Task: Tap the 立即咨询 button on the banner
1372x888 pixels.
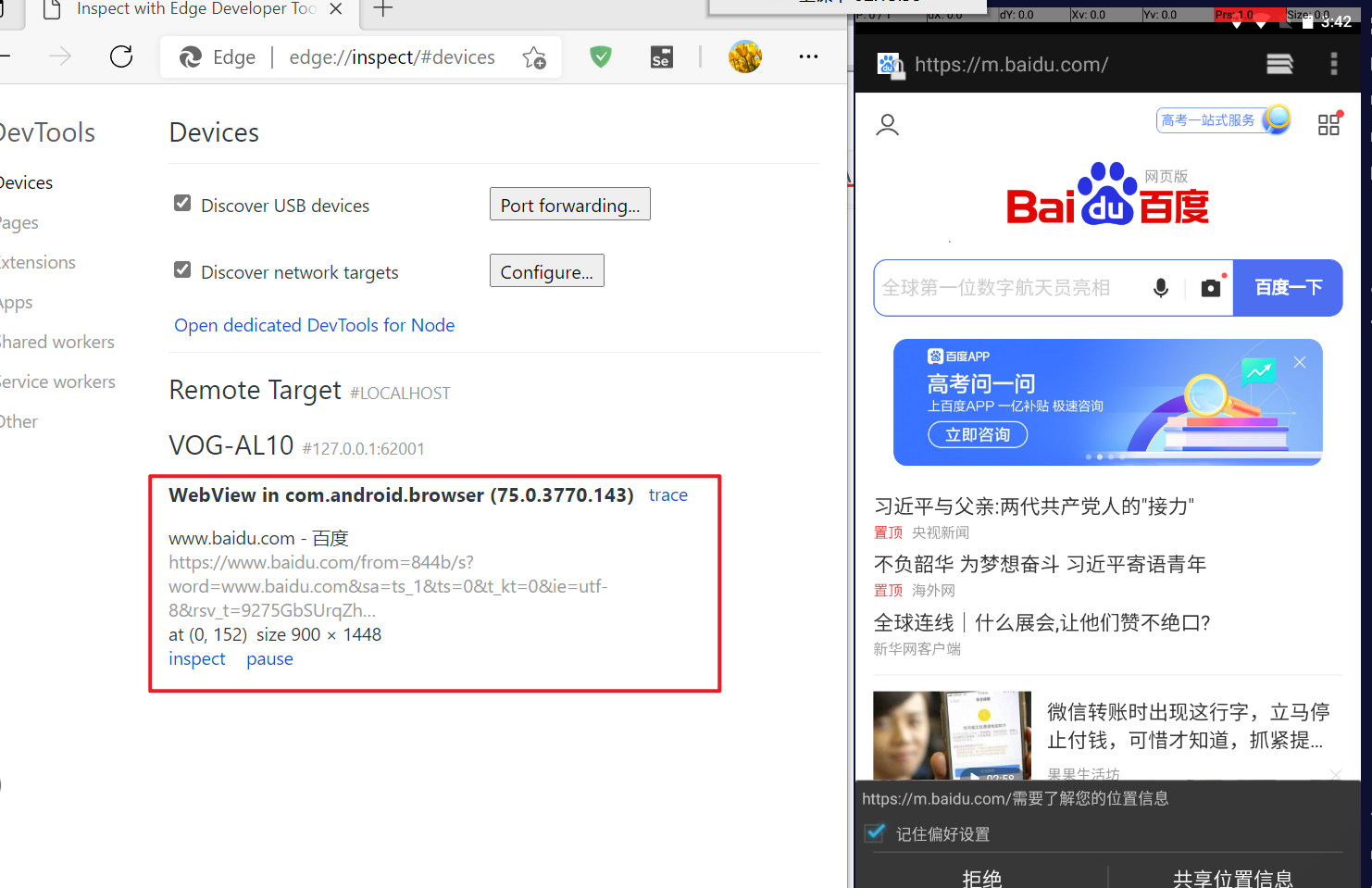Action: [978, 434]
